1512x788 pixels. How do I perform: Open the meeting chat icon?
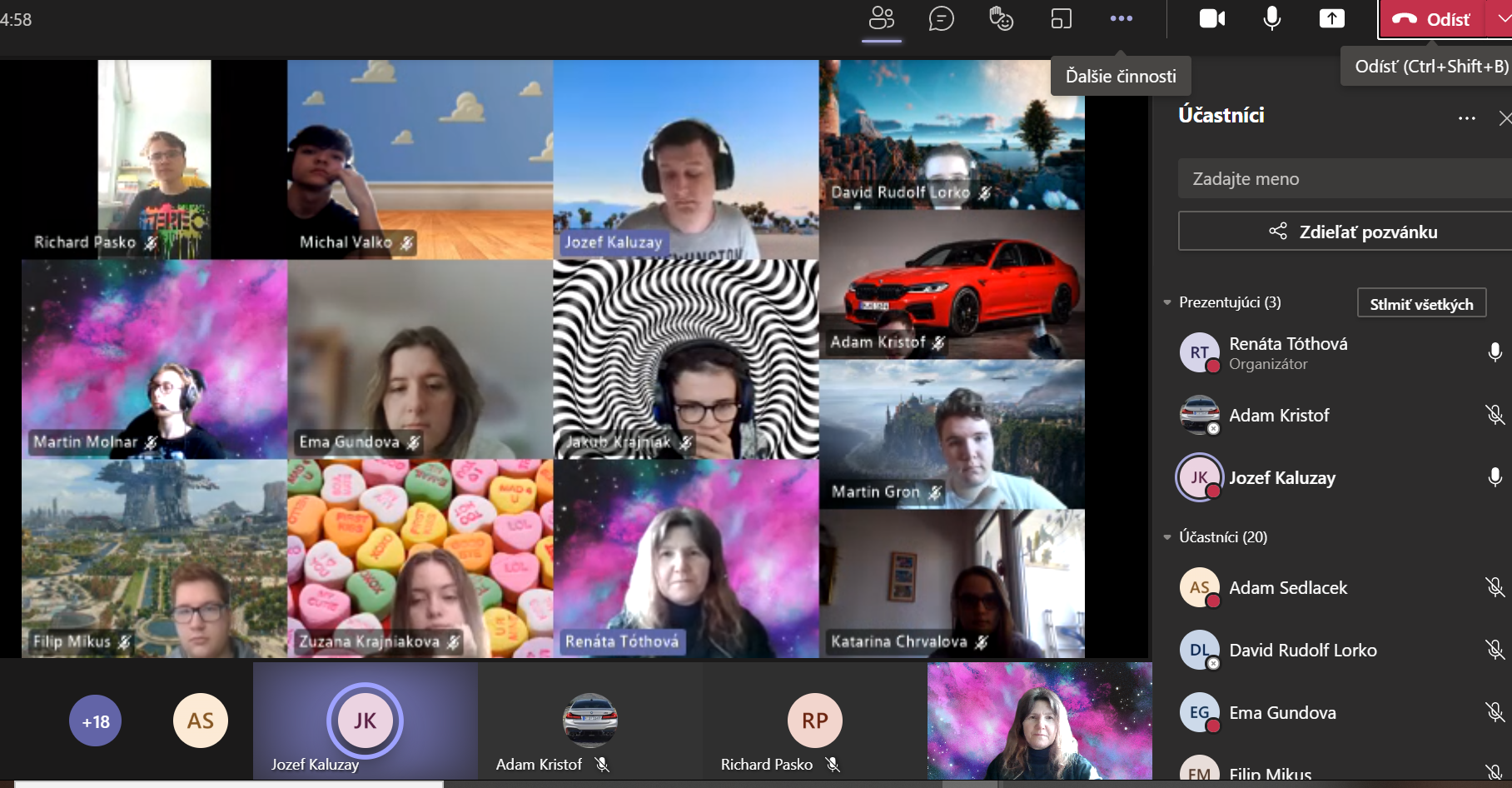click(941, 18)
